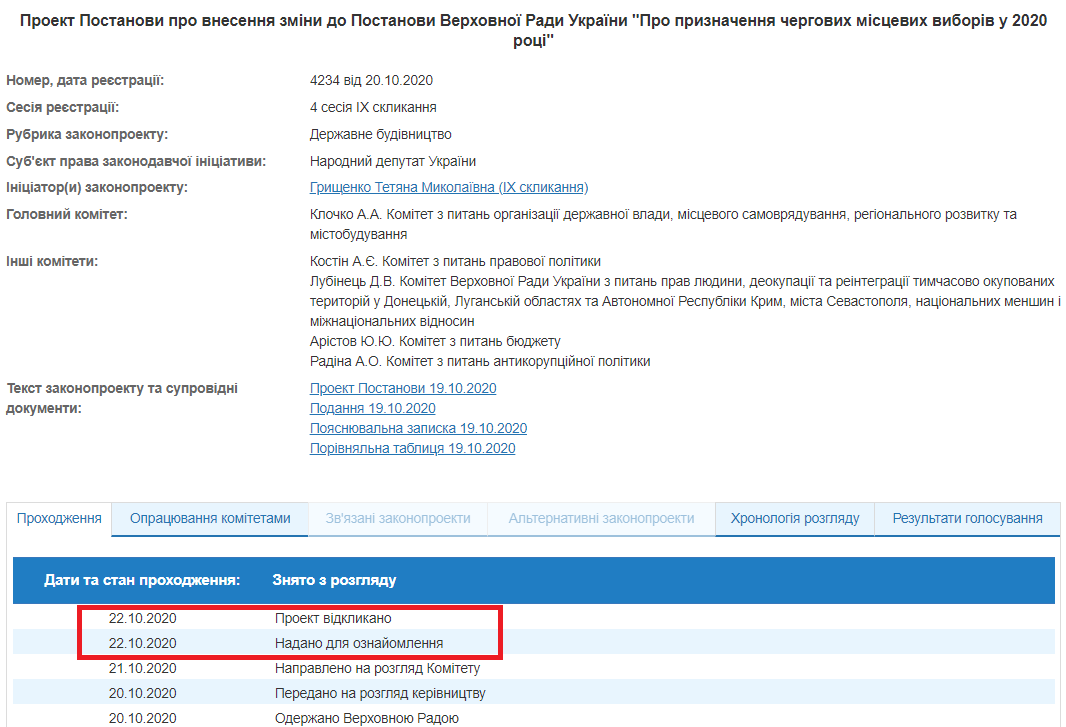The height and width of the screenshot is (727, 1066).
Task: Select the Альтернативні законопроекти tab
Action: tap(601, 518)
